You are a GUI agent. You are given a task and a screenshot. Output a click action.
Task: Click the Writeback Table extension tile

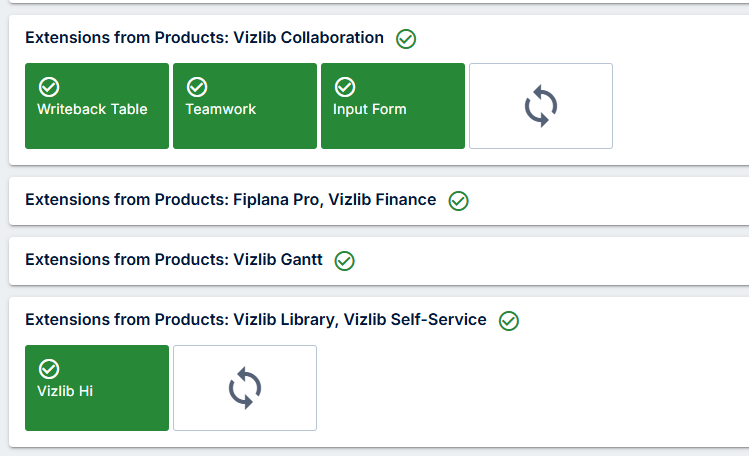[97, 106]
